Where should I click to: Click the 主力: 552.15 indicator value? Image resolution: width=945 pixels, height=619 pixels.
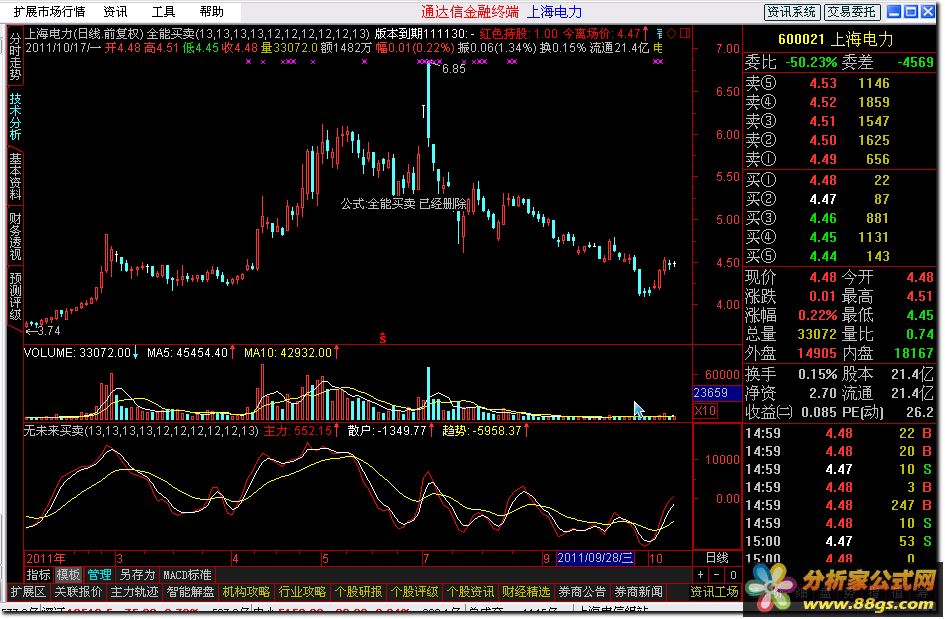coord(298,431)
